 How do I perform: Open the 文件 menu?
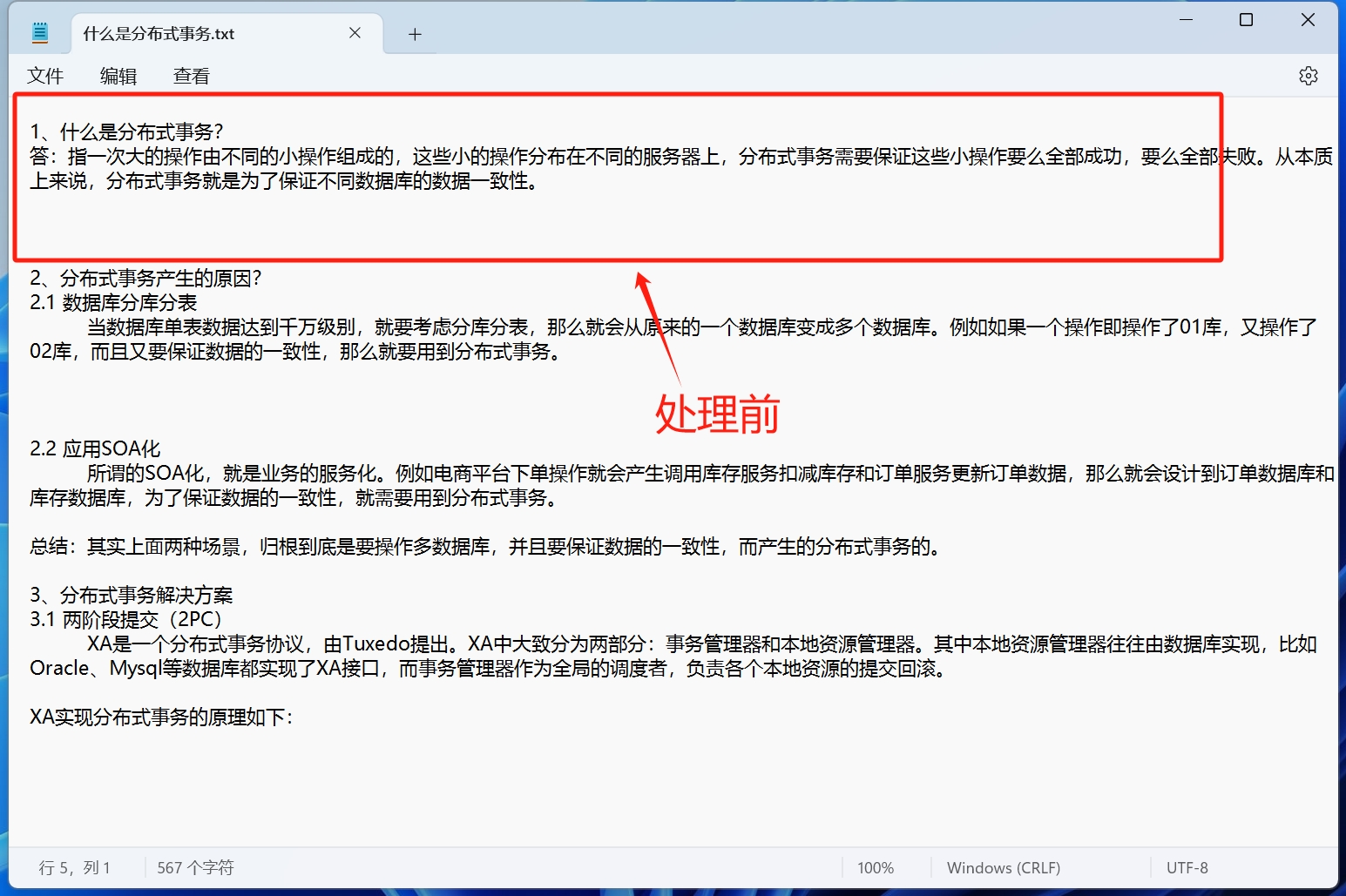click(x=45, y=76)
